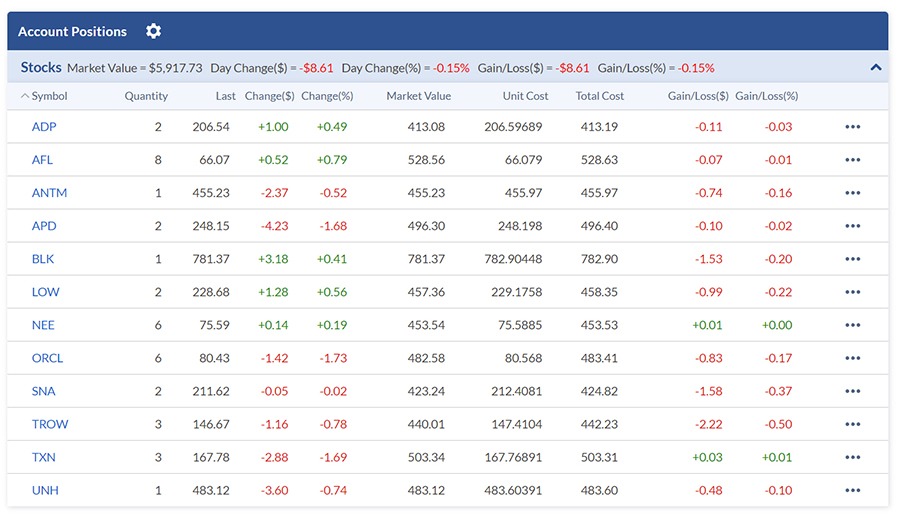Open the NEE symbol link
Viewport: 900px width, 516px height.
pyautogui.click(x=43, y=325)
